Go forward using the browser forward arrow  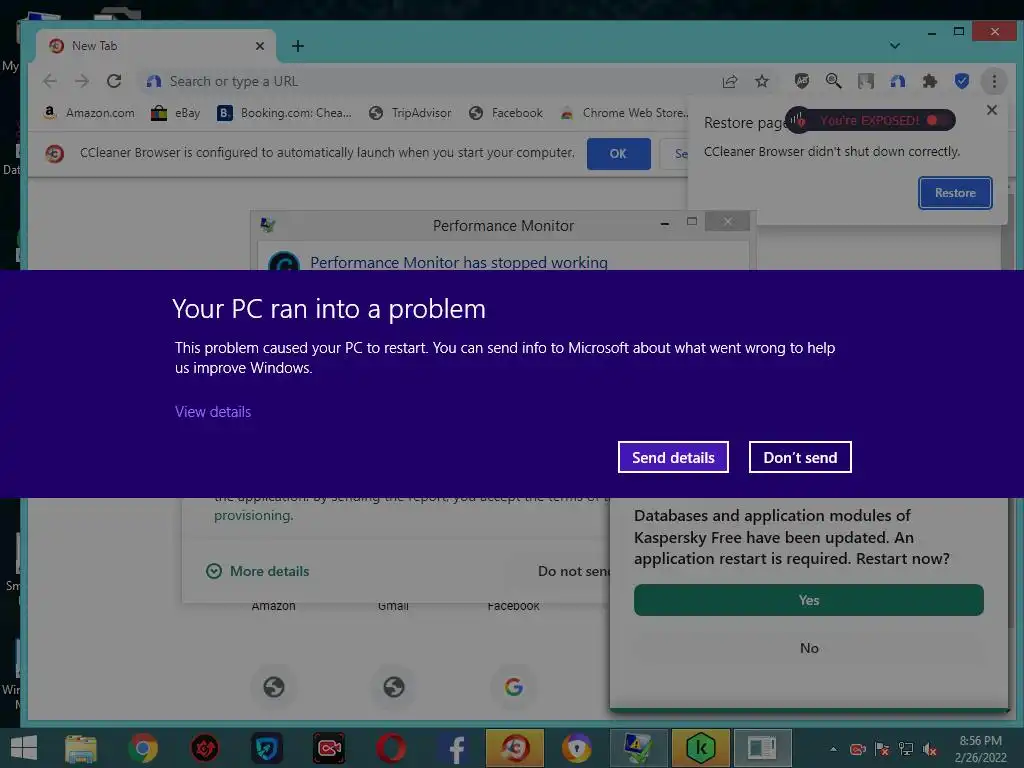click(x=82, y=81)
